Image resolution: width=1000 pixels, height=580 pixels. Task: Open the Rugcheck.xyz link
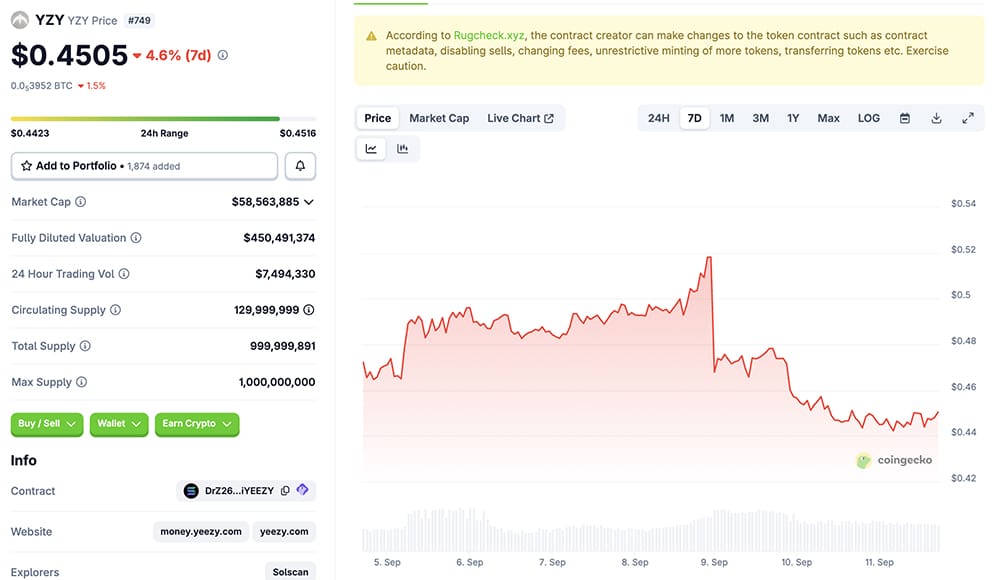pos(489,35)
